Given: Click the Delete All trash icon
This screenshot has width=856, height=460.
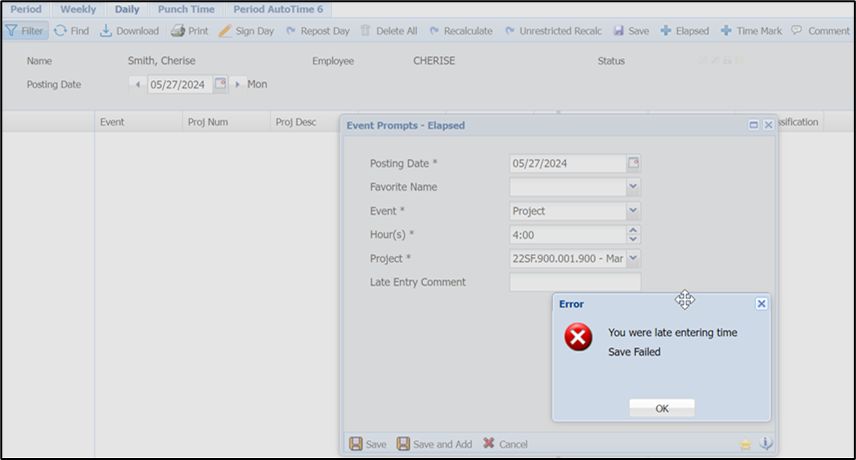Looking at the screenshot, I should click(x=365, y=31).
